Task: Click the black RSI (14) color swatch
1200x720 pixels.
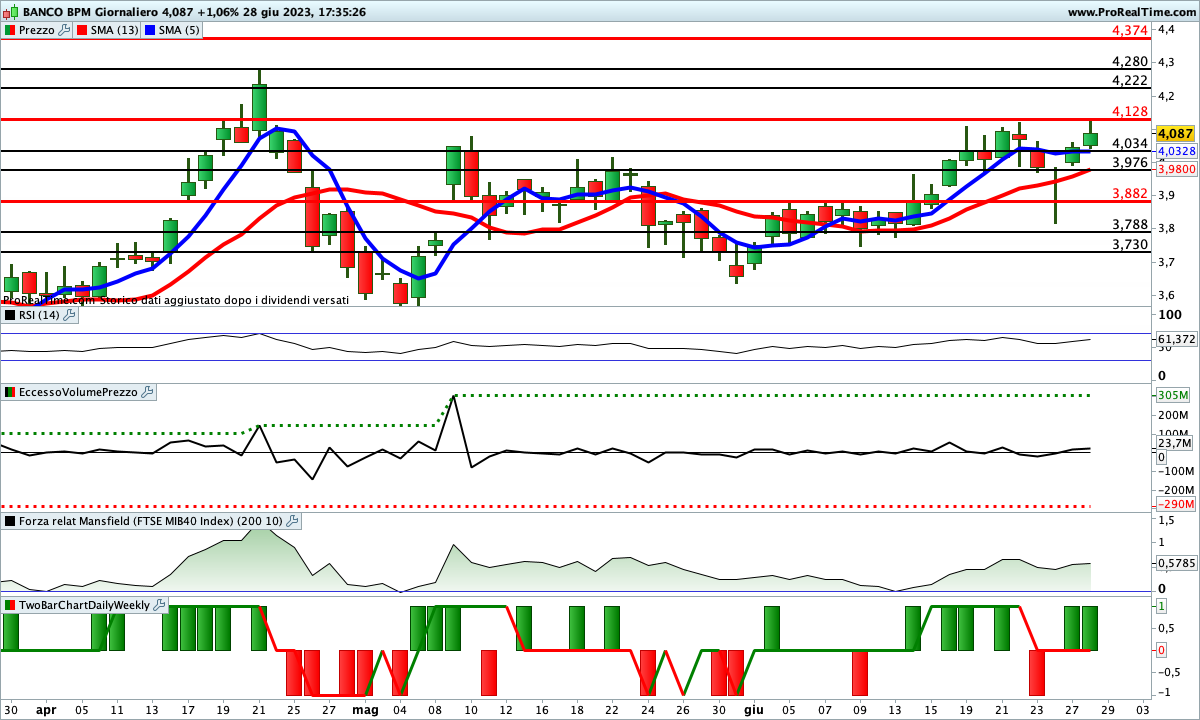Action: coord(10,315)
